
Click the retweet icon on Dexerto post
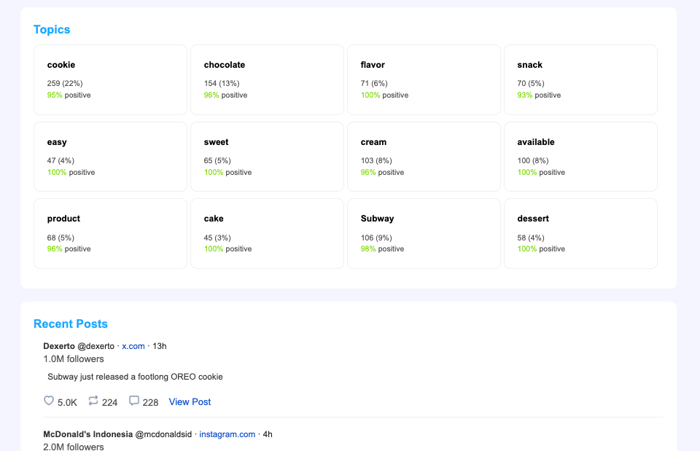point(93,401)
